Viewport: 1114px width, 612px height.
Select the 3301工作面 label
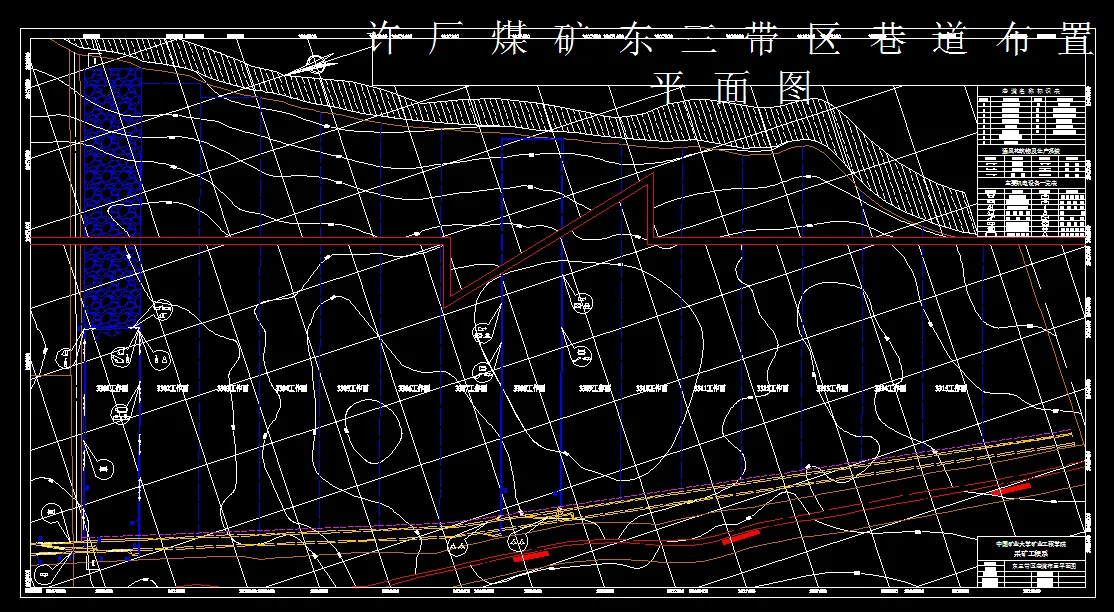coord(112,389)
